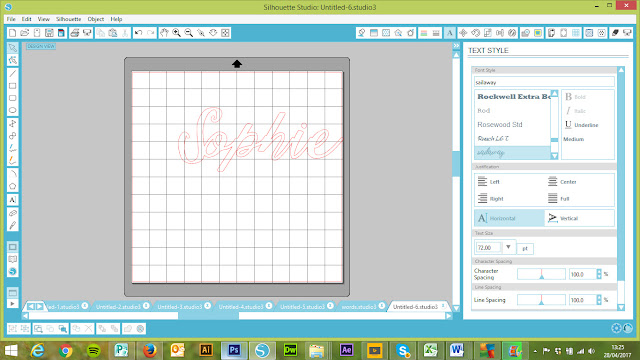This screenshot has height=360, width=640.
Task: Switch to the words.studio3 tab
Action: (x=359, y=307)
